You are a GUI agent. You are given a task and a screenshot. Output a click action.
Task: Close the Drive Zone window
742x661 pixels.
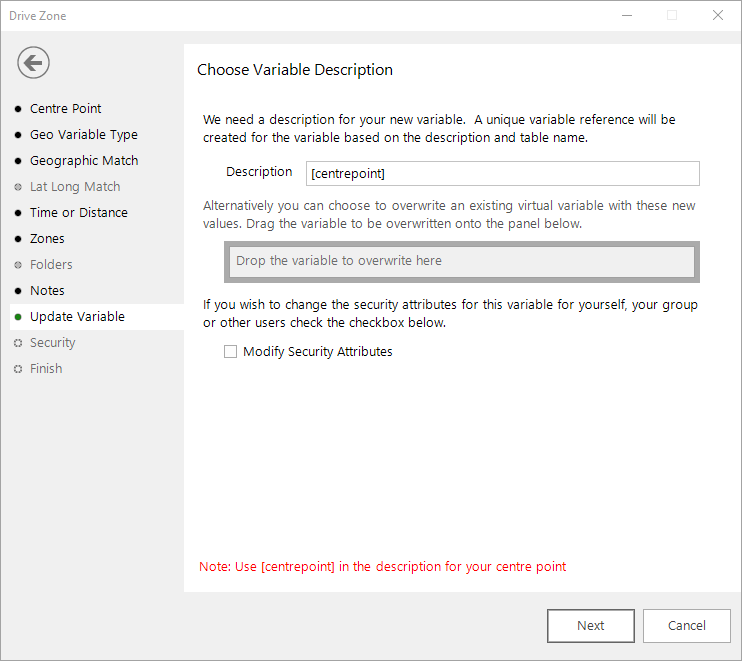tap(718, 16)
